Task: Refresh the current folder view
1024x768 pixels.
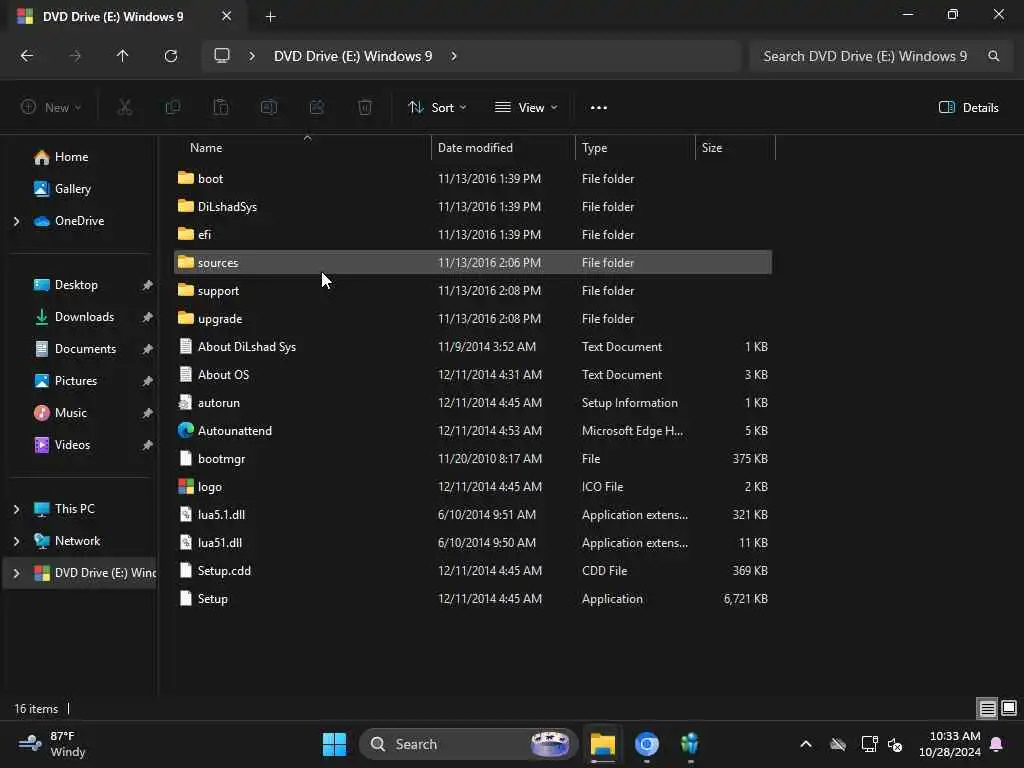Action: (170, 56)
